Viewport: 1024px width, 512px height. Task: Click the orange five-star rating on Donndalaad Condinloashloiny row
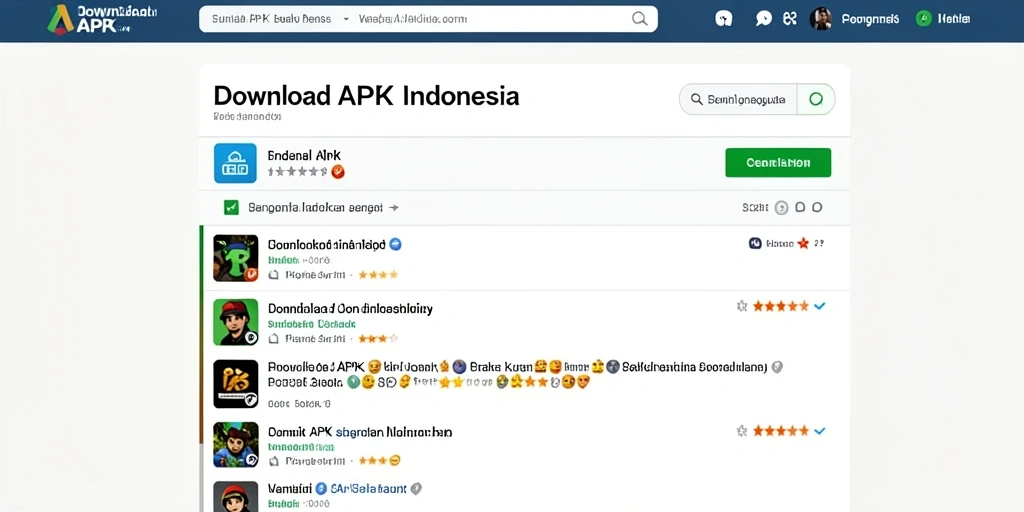781,306
